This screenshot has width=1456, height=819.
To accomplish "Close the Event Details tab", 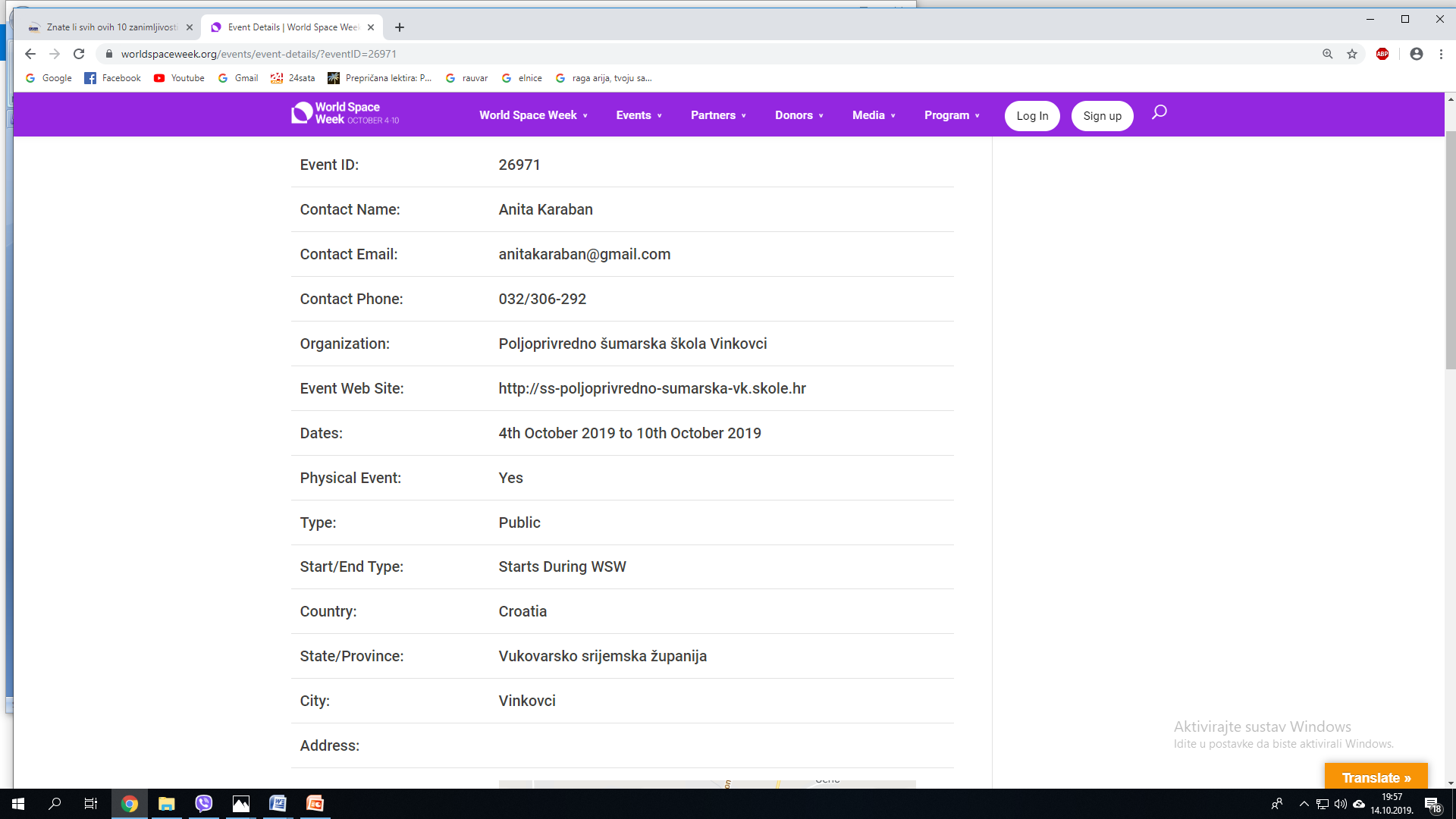I will (x=371, y=27).
